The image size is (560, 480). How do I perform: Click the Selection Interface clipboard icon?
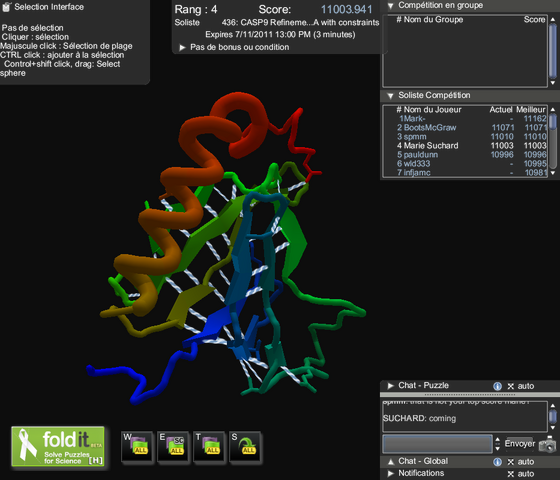(x=6, y=7)
